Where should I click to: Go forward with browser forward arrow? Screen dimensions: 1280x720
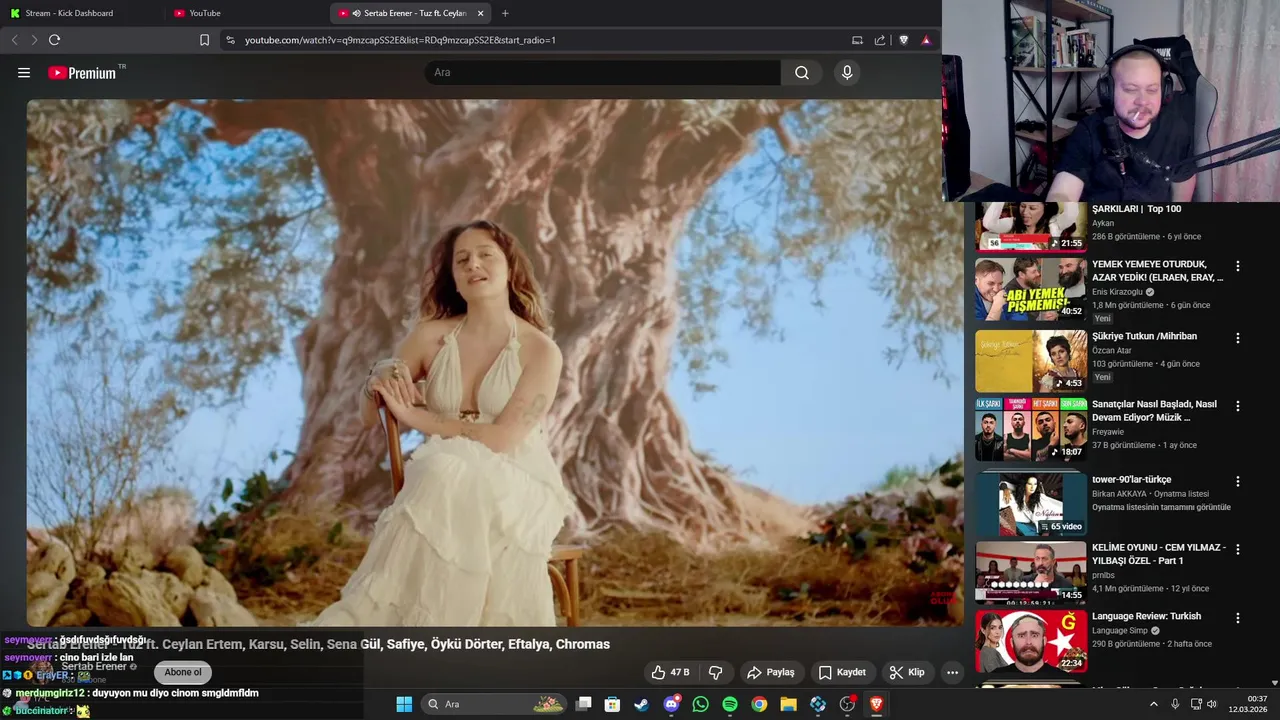coord(34,40)
